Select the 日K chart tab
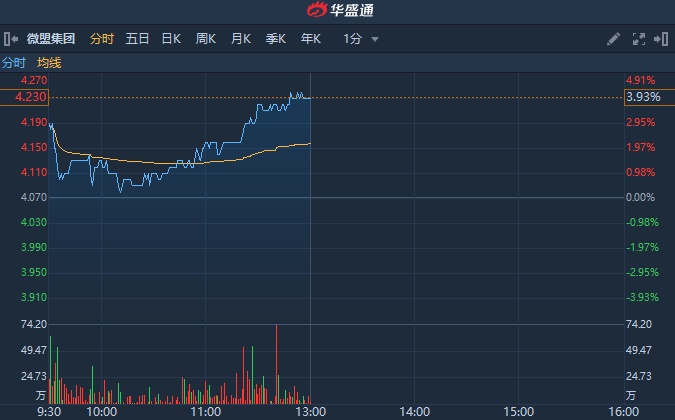This screenshot has width=675, height=420. pyautogui.click(x=171, y=39)
